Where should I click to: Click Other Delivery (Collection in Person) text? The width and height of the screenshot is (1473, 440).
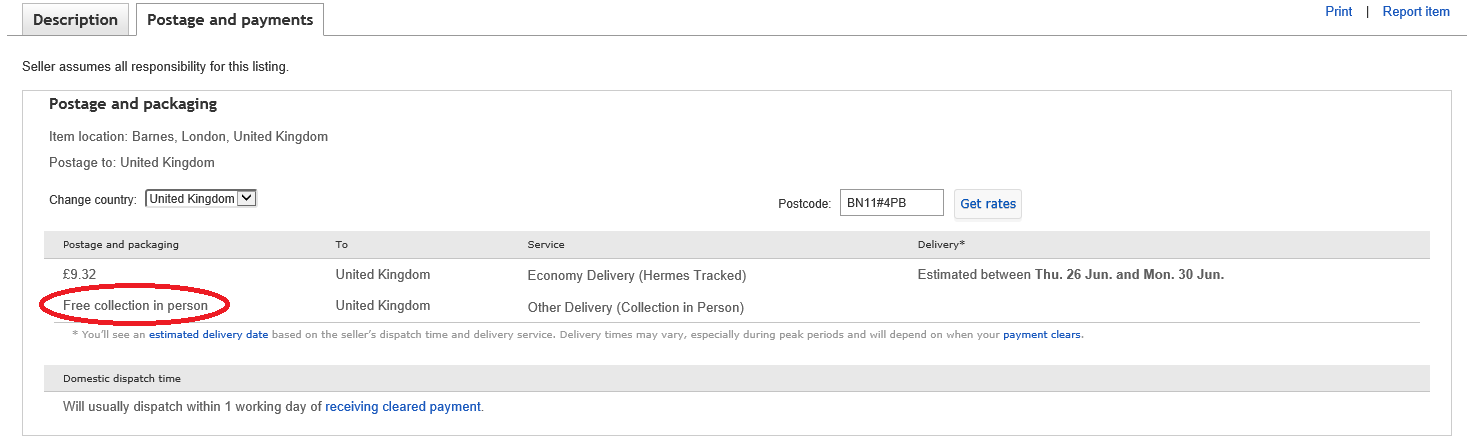[635, 307]
